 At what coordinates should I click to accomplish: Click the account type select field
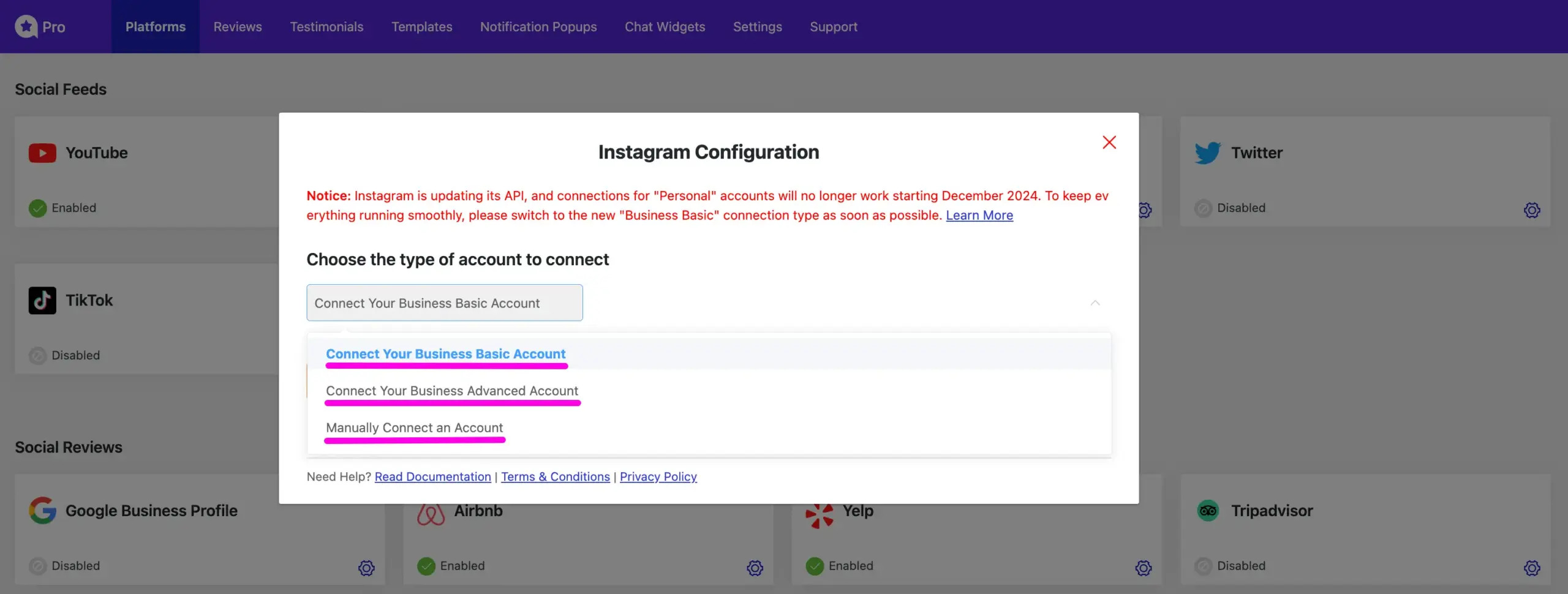coord(445,303)
